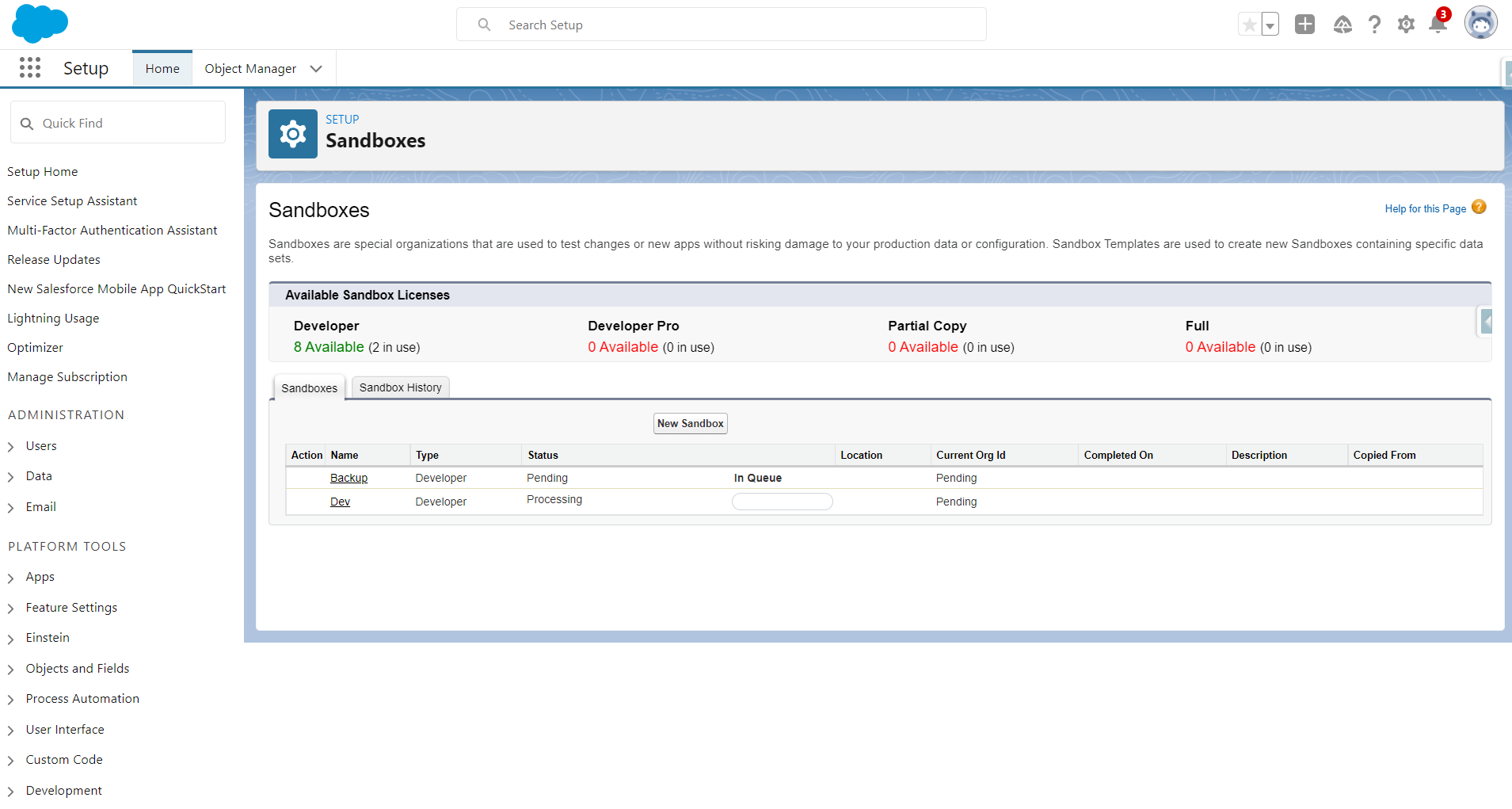The height and width of the screenshot is (809, 1512).
Task: Switch to the Sandbox History tab
Action: [401, 387]
